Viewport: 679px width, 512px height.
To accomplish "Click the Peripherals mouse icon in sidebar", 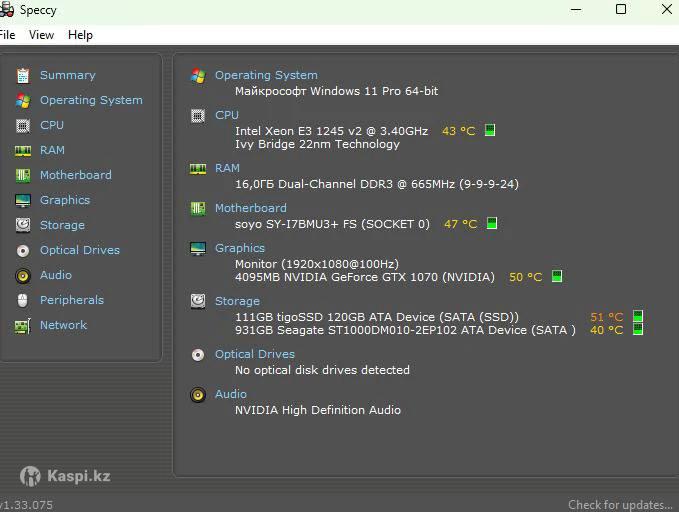I will pos(22,300).
